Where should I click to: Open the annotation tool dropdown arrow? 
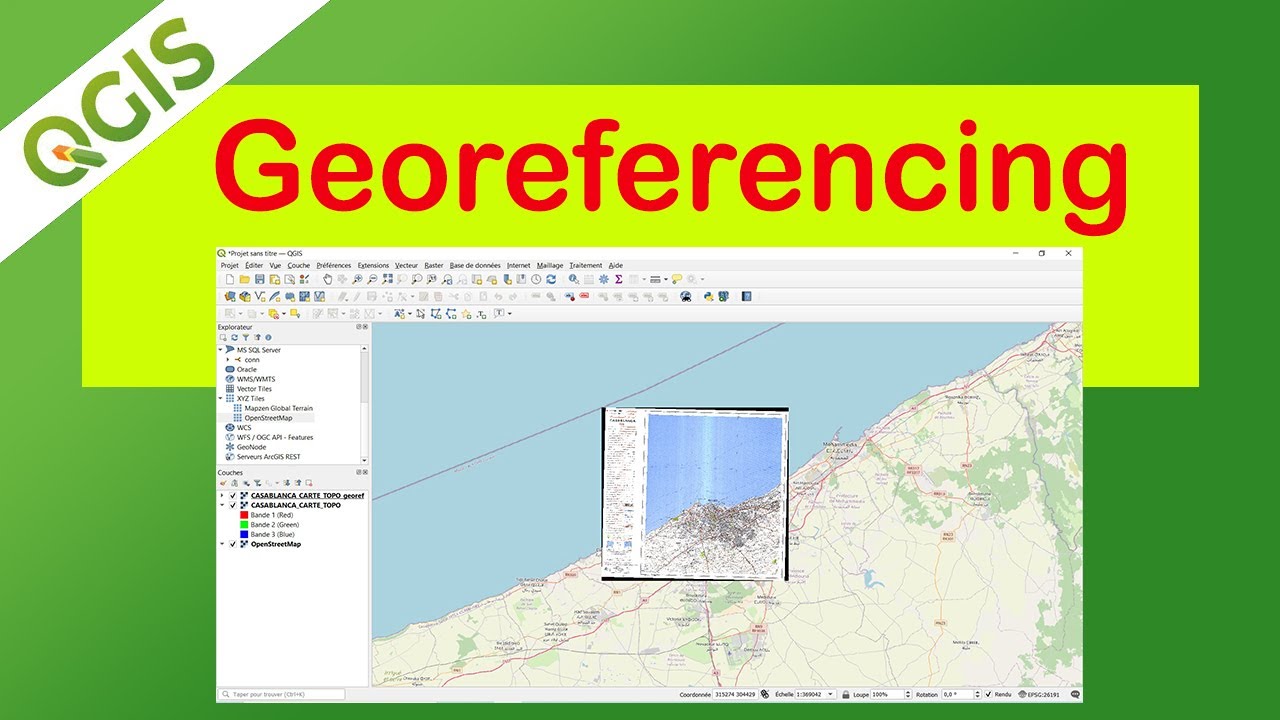point(509,314)
